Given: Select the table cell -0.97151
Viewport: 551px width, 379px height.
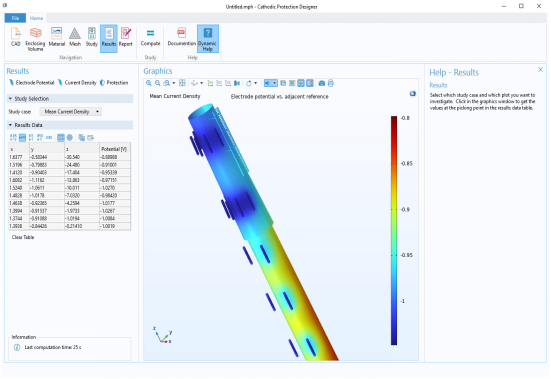Looking at the screenshot, I should coord(115,180).
